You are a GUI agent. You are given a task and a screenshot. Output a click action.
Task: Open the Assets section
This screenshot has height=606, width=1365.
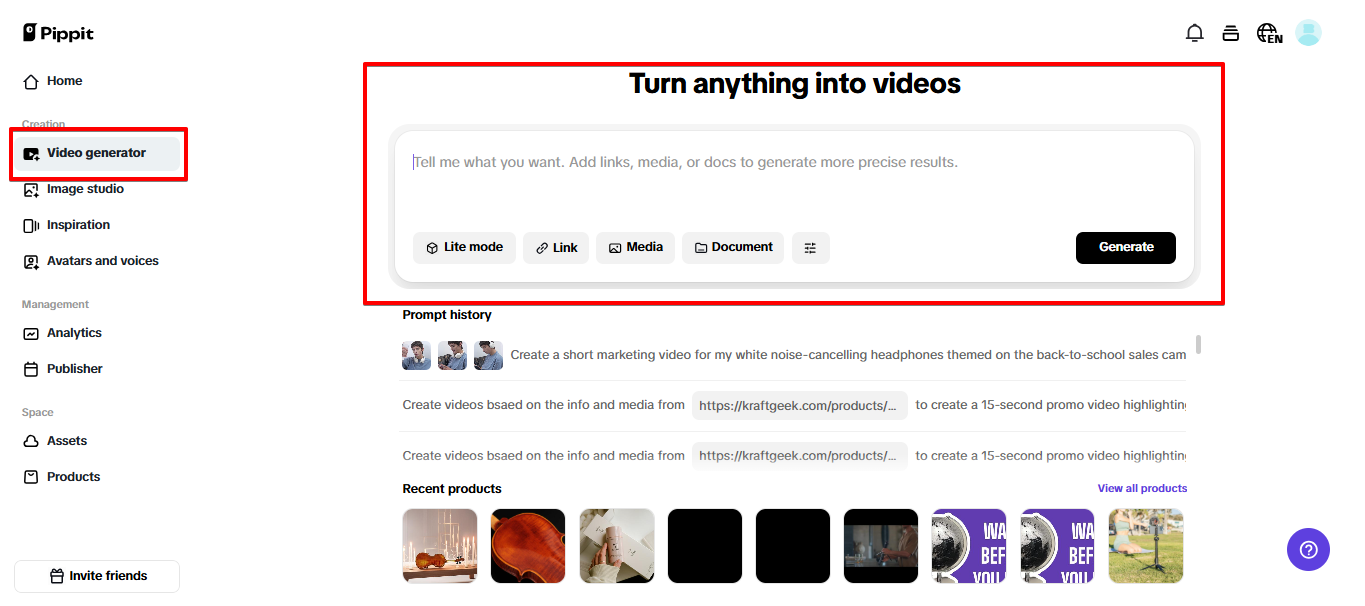[66, 440]
